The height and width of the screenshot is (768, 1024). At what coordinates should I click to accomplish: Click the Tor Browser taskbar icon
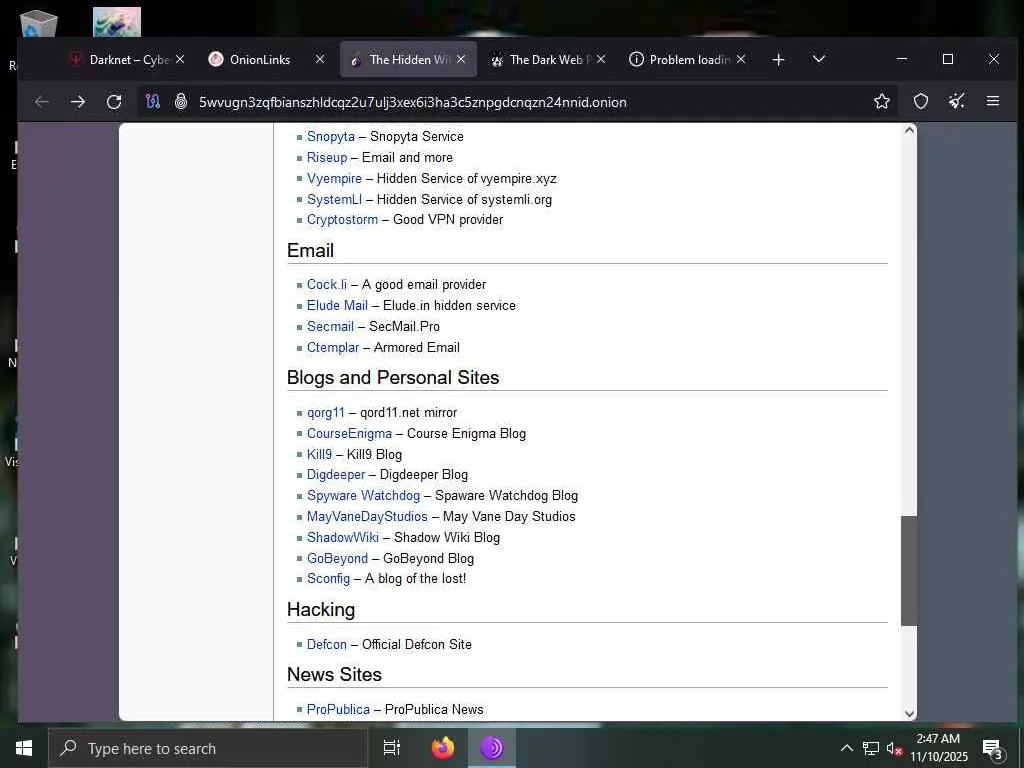(x=492, y=748)
